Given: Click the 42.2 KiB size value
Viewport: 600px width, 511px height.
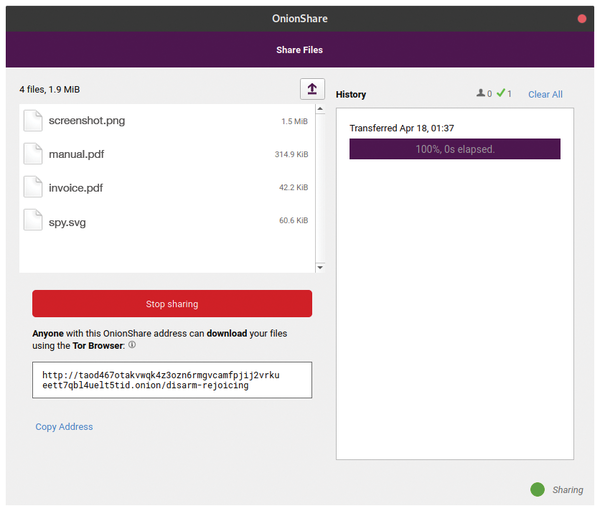Looking at the screenshot, I should pos(293,187).
